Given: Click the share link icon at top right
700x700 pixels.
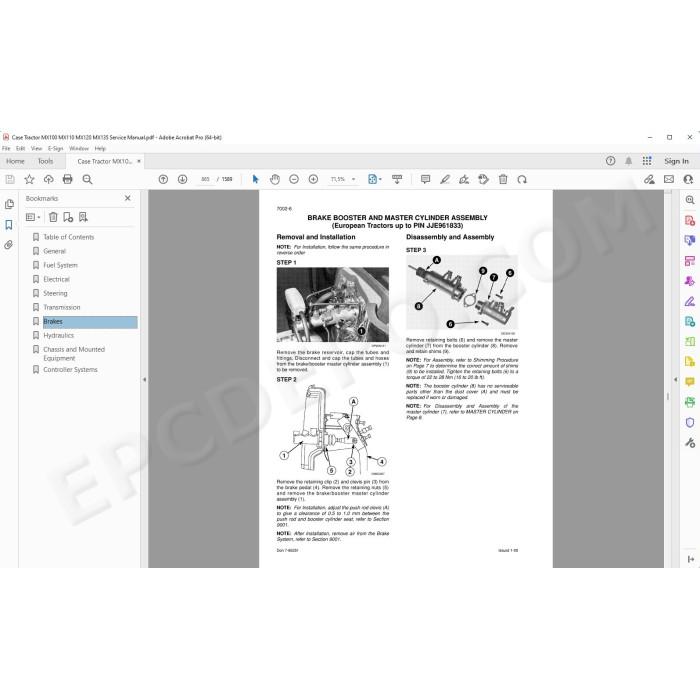Looking at the screenshot, I should pyautogui.click(x=649, y=179).
